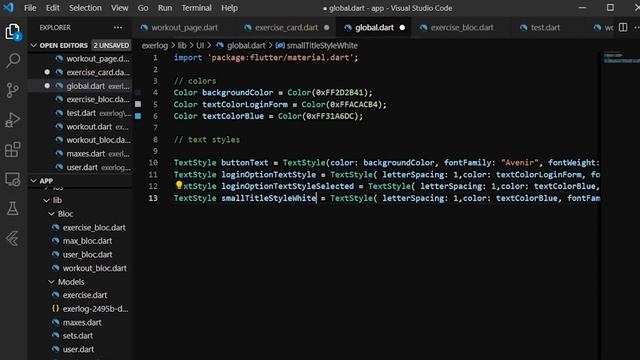640x360 pixels.
Task: Click buttonText variable on line 10
Action: tap(244, 162)
